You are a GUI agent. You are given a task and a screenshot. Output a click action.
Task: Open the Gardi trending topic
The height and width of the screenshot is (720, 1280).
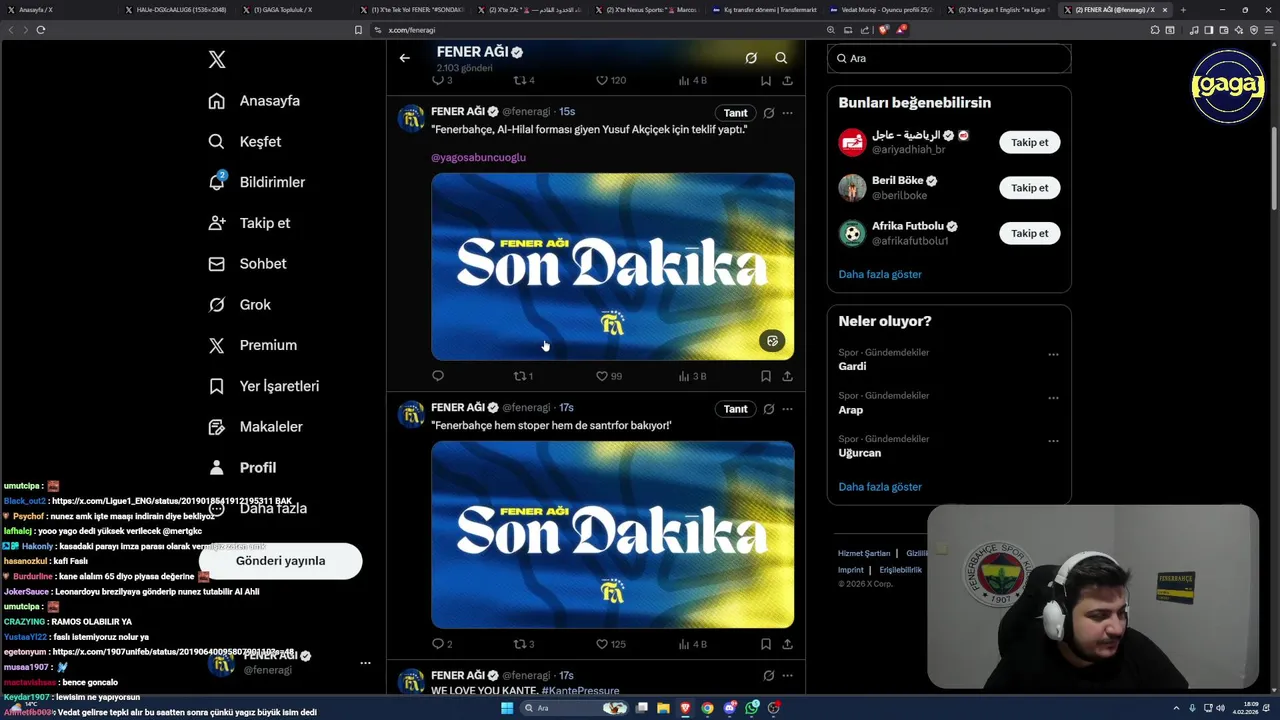pos(852,366)
